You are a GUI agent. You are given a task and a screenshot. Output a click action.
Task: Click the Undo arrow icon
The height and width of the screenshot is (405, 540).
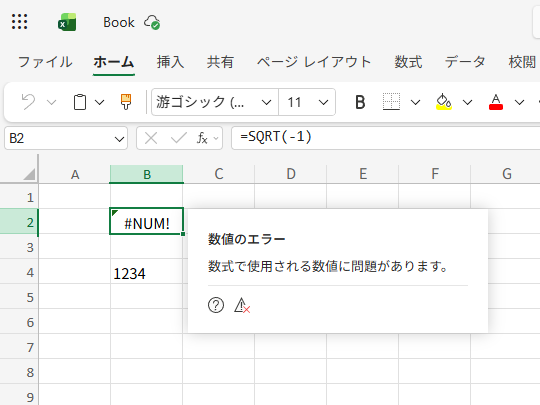pos(28,102)
